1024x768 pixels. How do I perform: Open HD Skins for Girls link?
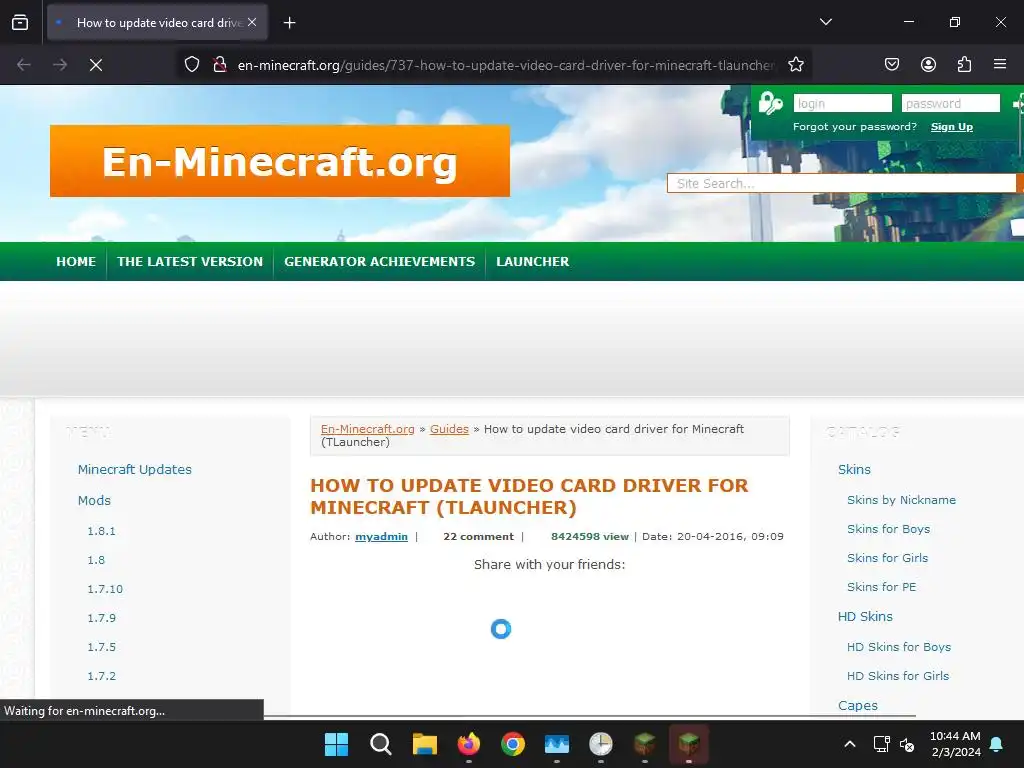click(x=898, y=676)
